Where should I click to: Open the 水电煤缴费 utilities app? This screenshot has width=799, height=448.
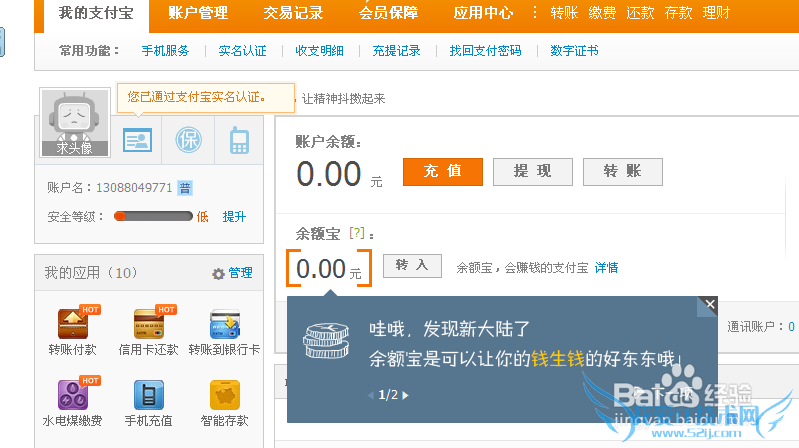tap(72, 395)
